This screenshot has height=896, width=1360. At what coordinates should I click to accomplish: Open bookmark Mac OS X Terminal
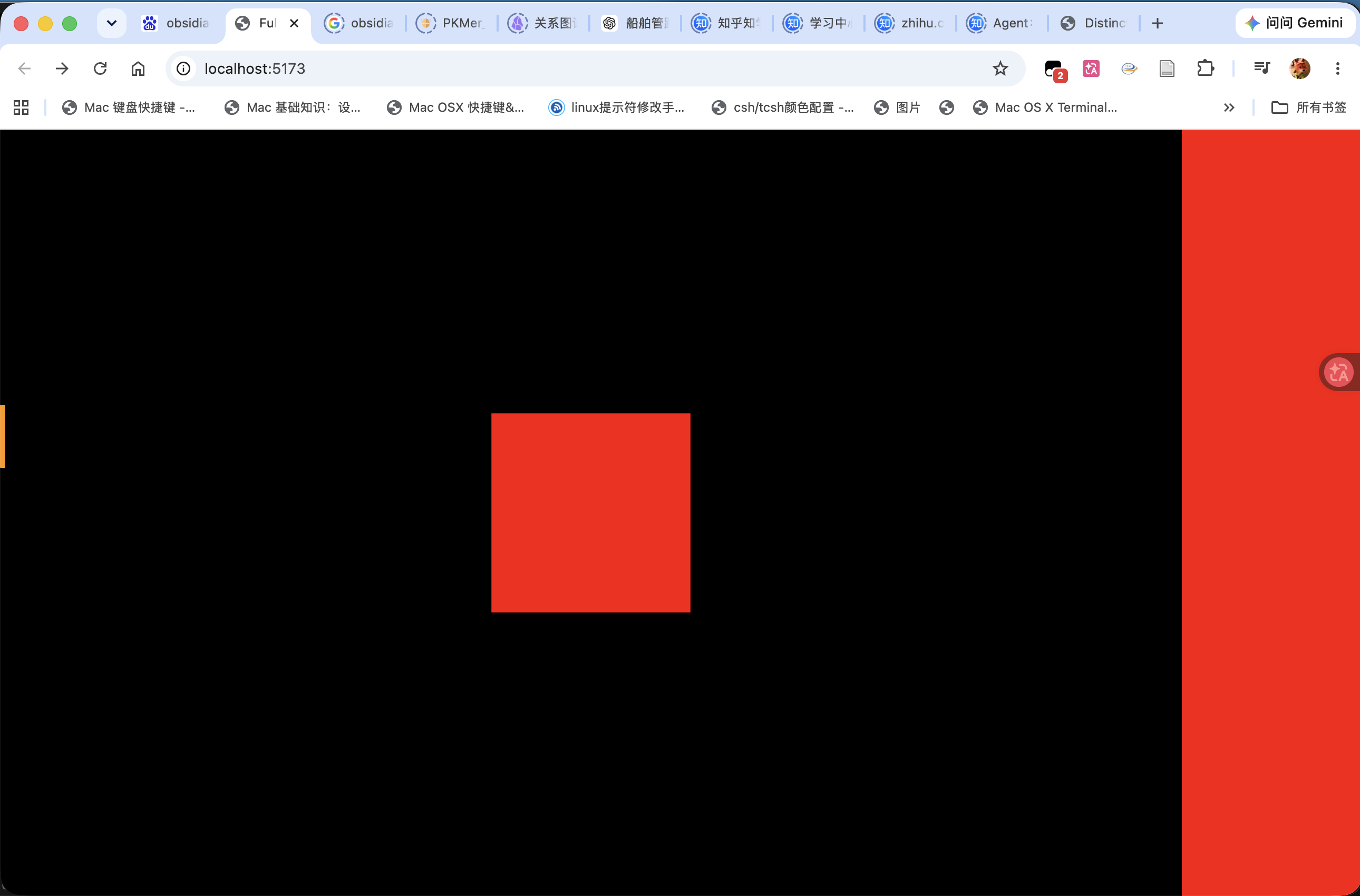1045,108
